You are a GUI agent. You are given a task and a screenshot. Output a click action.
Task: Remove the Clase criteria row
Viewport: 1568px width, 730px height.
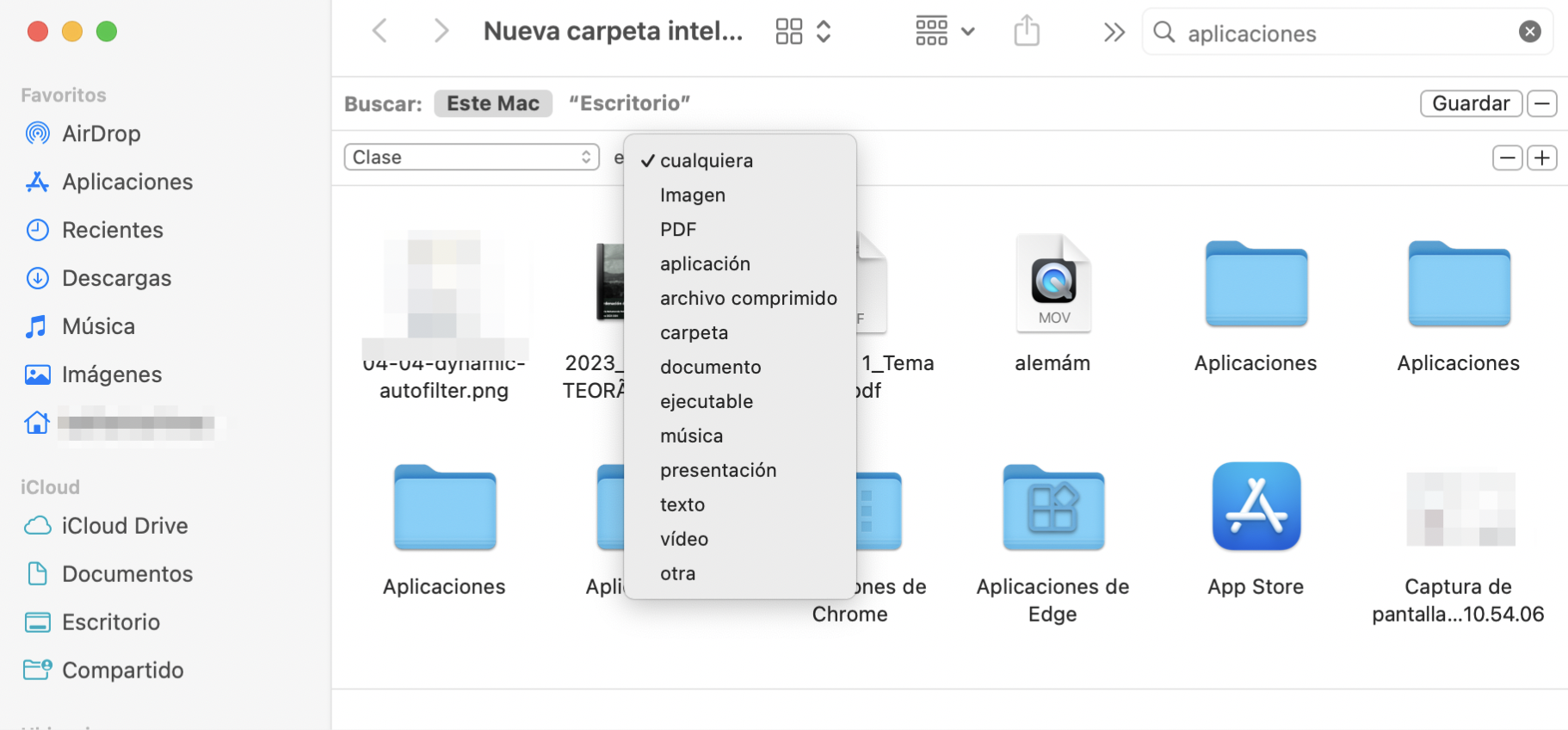[x=1507, y=158]
